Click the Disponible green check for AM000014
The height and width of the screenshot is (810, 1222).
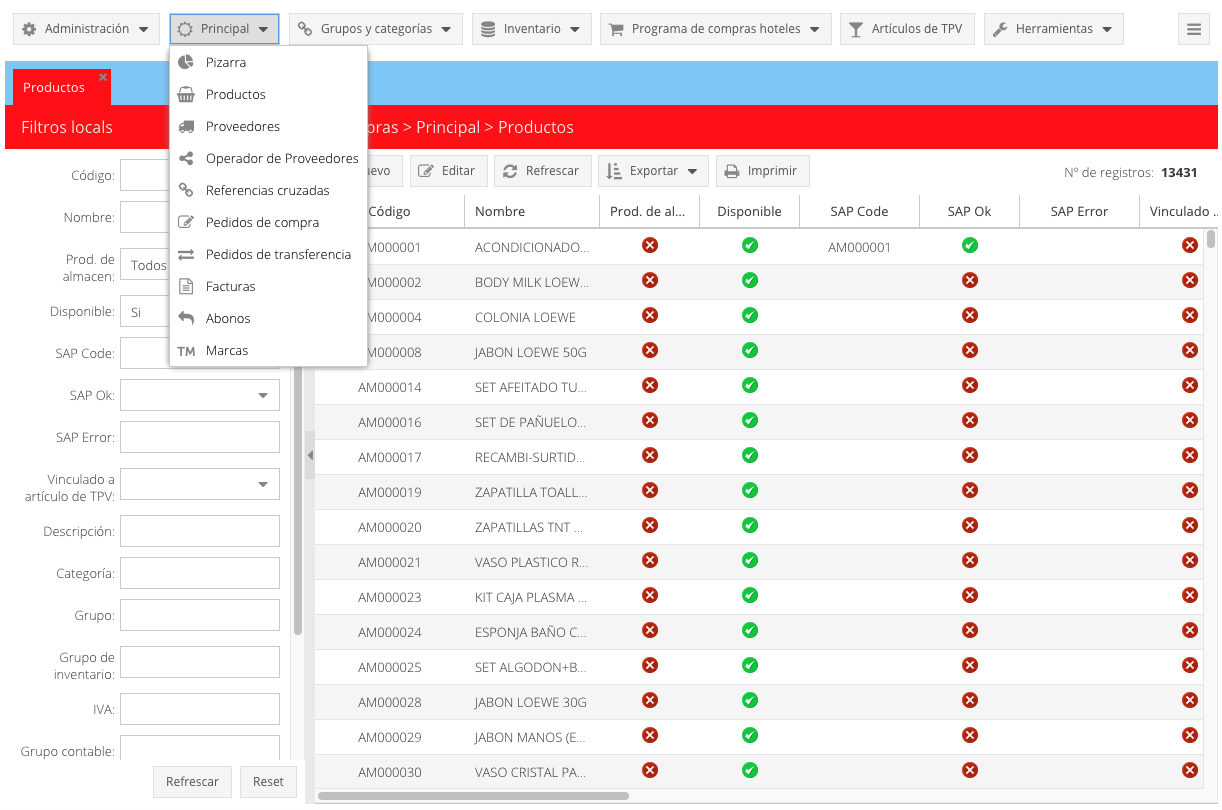point(750,385)
